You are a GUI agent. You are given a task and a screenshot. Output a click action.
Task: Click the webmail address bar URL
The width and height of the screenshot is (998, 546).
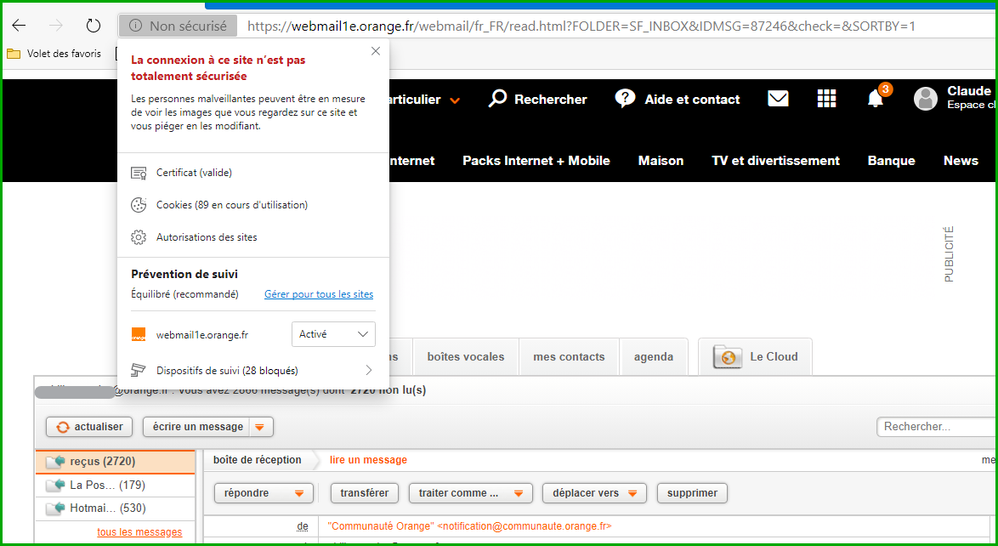tap(581, 26)
